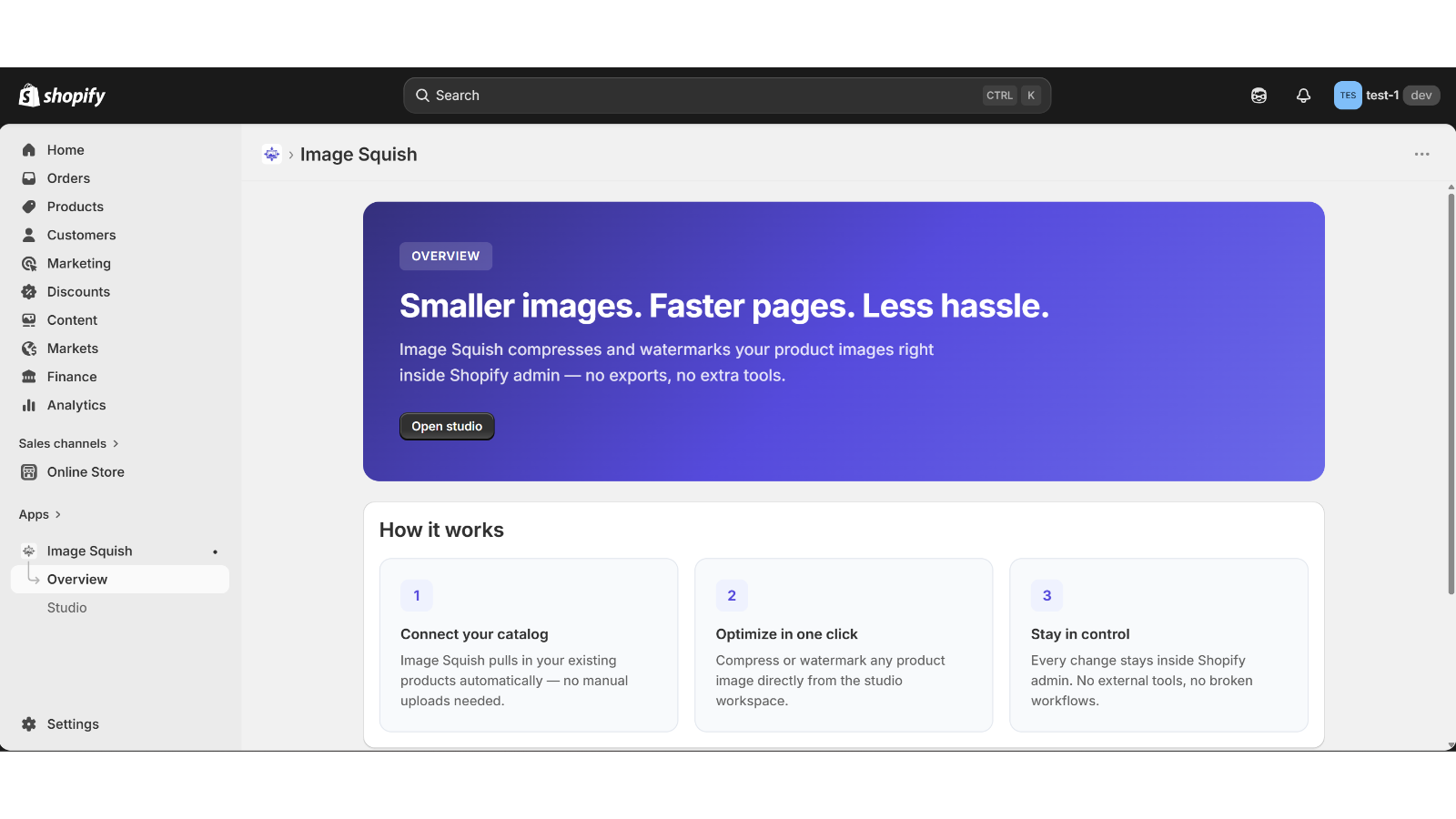Open the Orders page
The height and width of the screenshot is (819, 1456).
[x=120, y=178]
